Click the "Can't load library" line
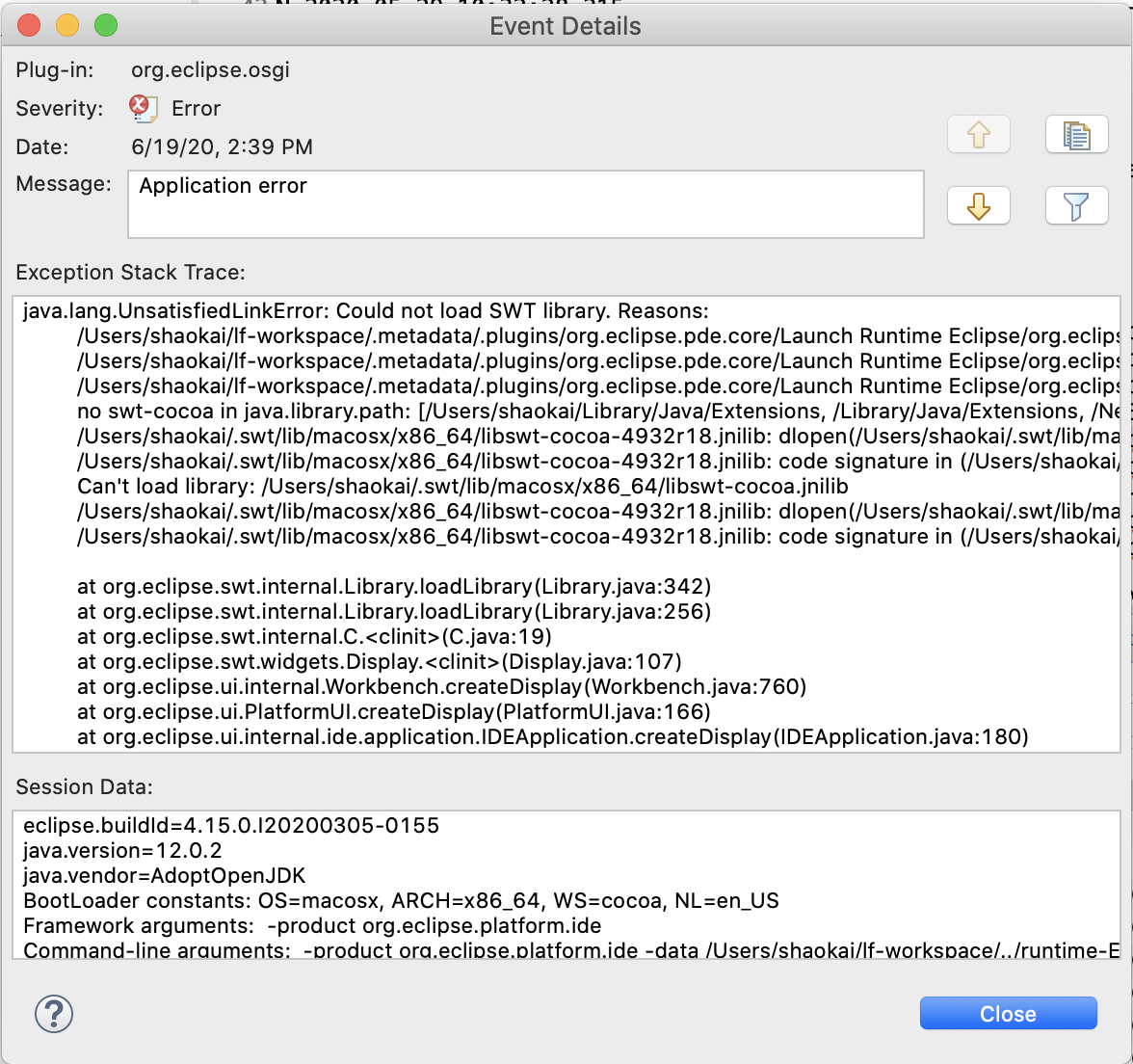The width and height of the screenshot is (1133, 1064). coord(462,487)
